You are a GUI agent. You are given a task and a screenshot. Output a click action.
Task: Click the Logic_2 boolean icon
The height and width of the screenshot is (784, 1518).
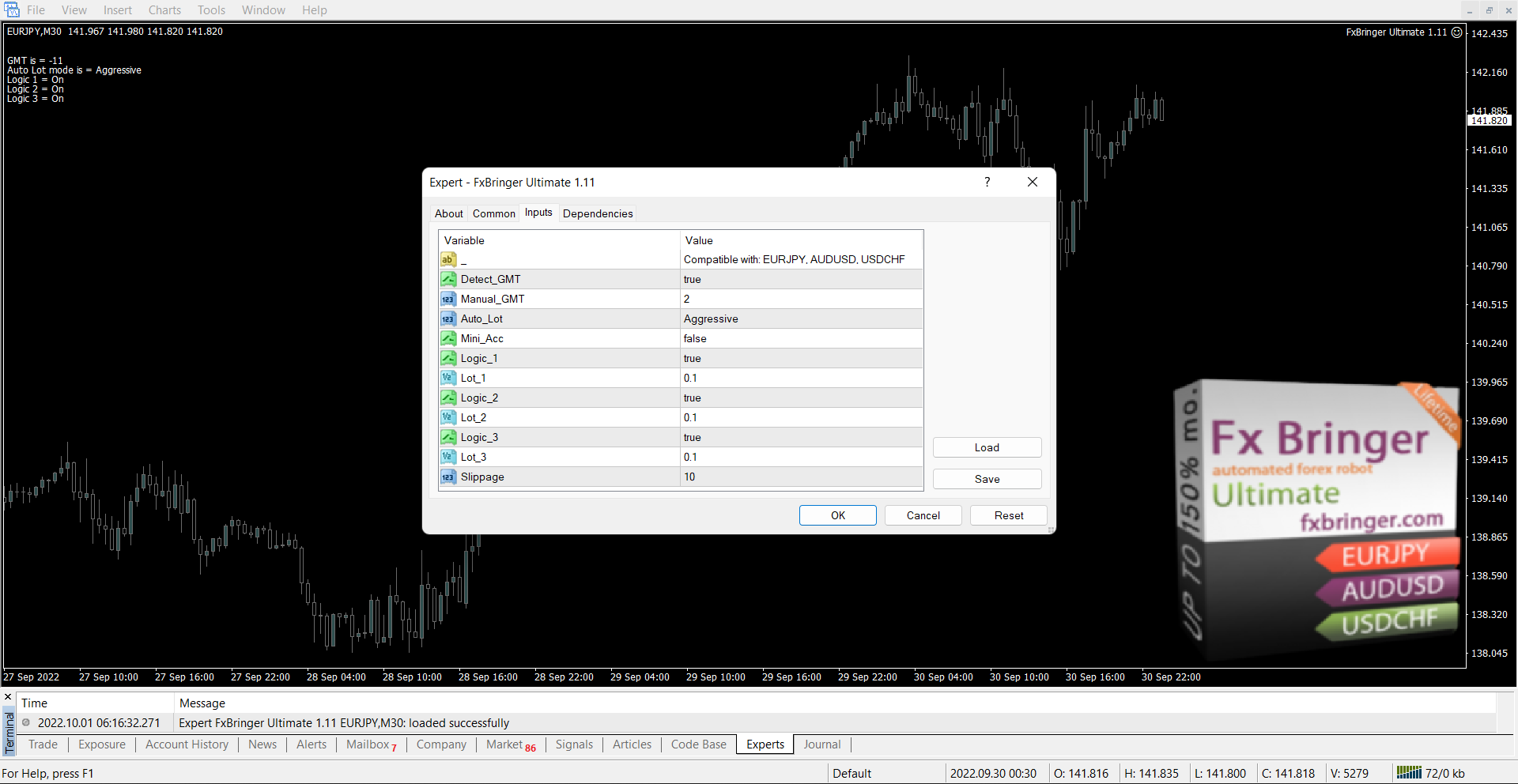tap(448, 398)
